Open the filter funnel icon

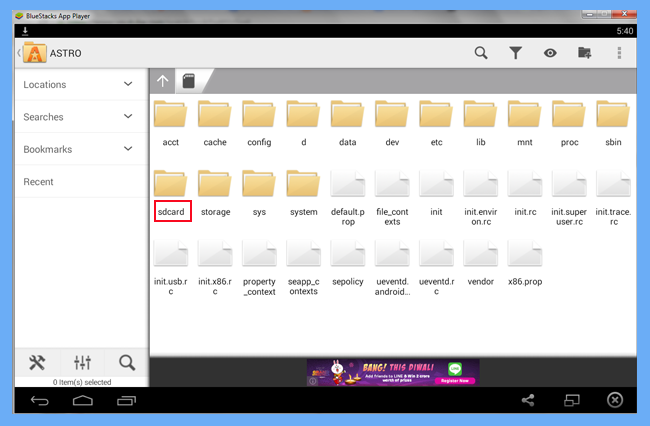pos(515,53)
